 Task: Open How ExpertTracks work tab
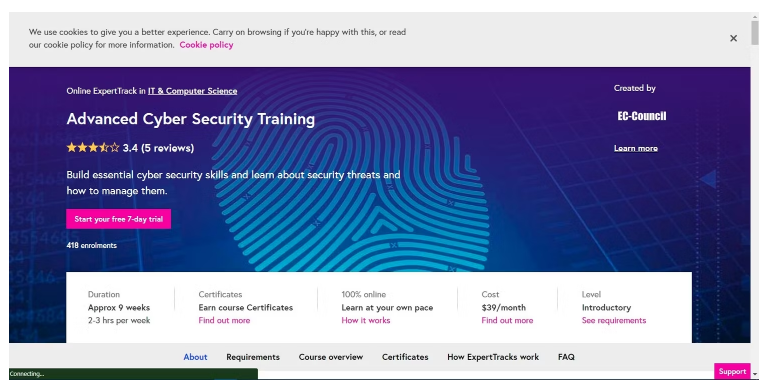coord(493,357)
